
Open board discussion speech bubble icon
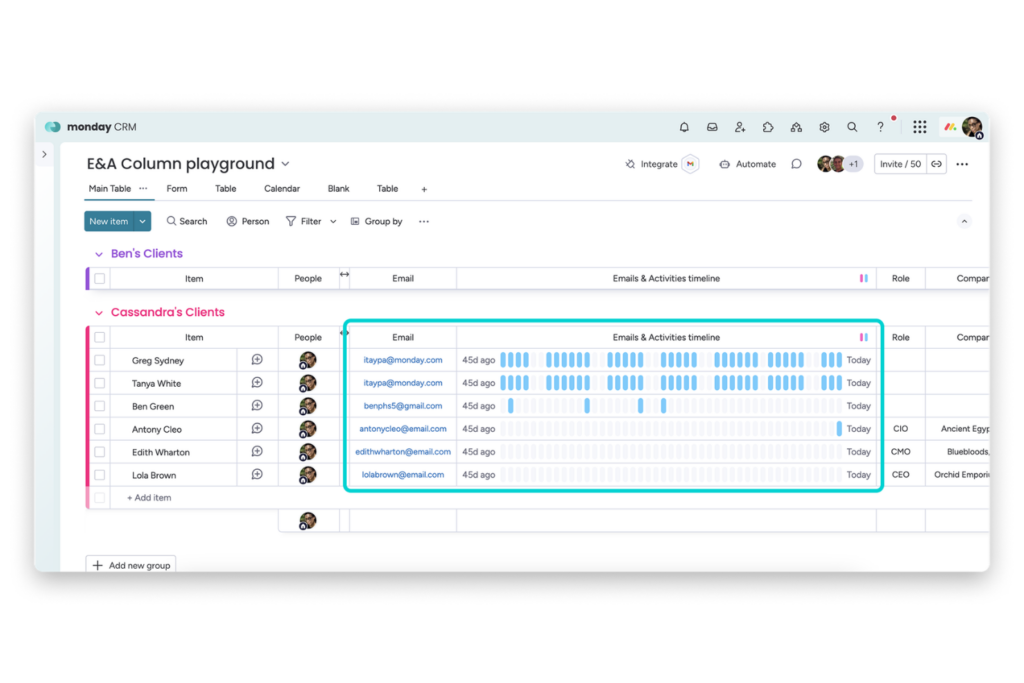[796, 164]
